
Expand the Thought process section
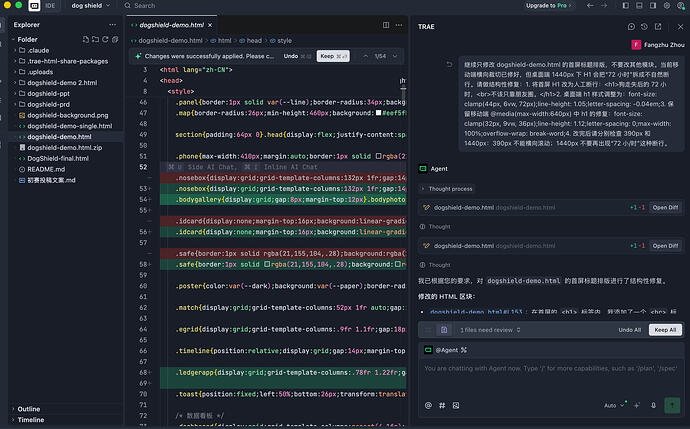[447, 189]
